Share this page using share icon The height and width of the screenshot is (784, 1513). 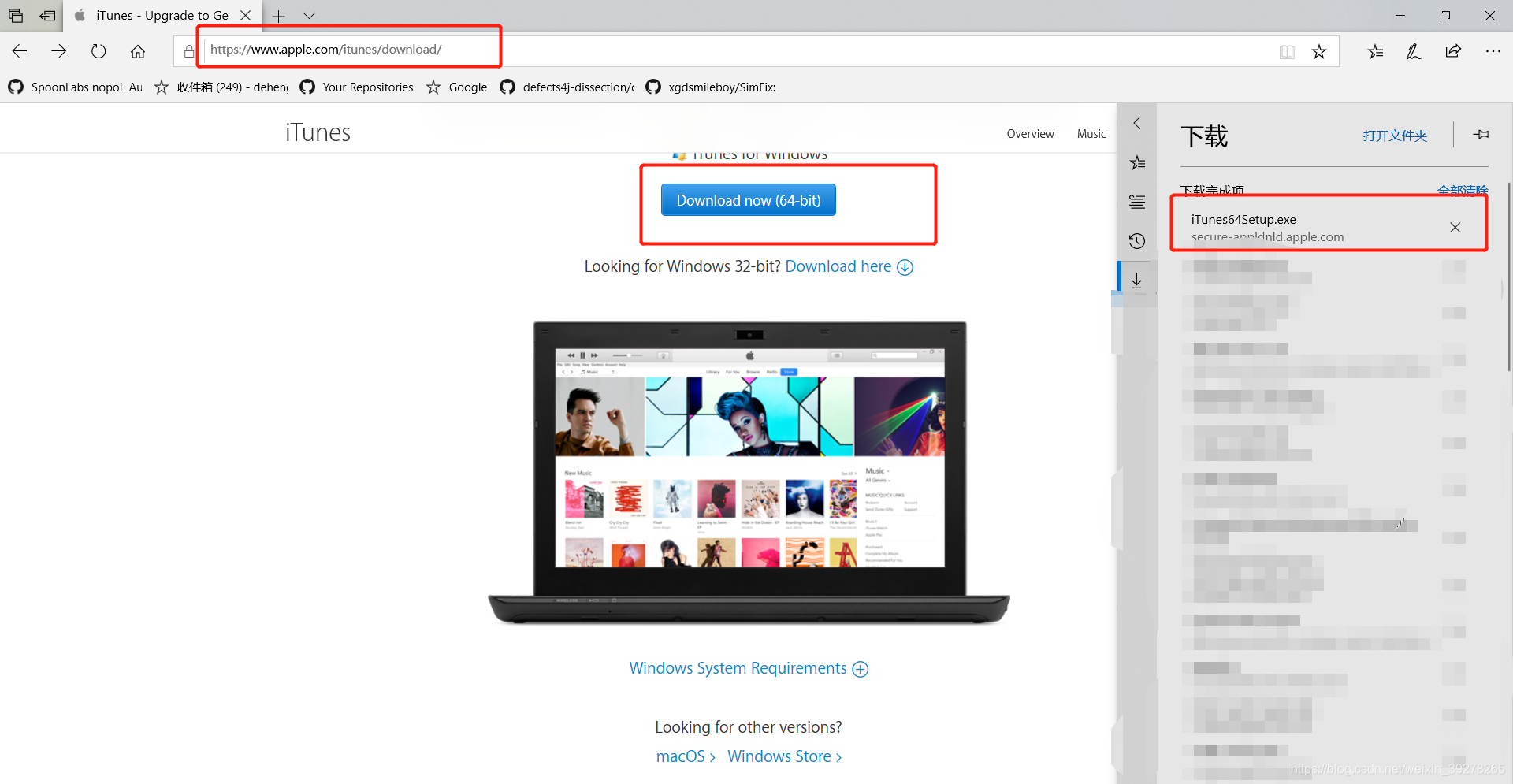point(1453,51)
